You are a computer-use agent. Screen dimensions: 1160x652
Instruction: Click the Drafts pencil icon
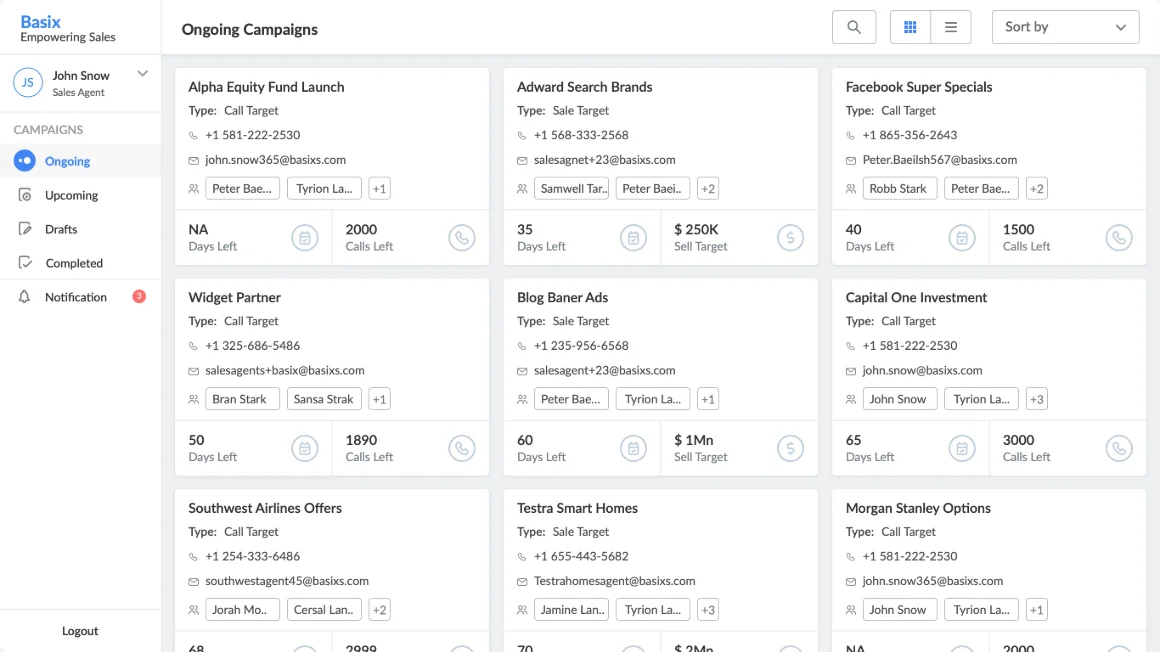(24, 229)
